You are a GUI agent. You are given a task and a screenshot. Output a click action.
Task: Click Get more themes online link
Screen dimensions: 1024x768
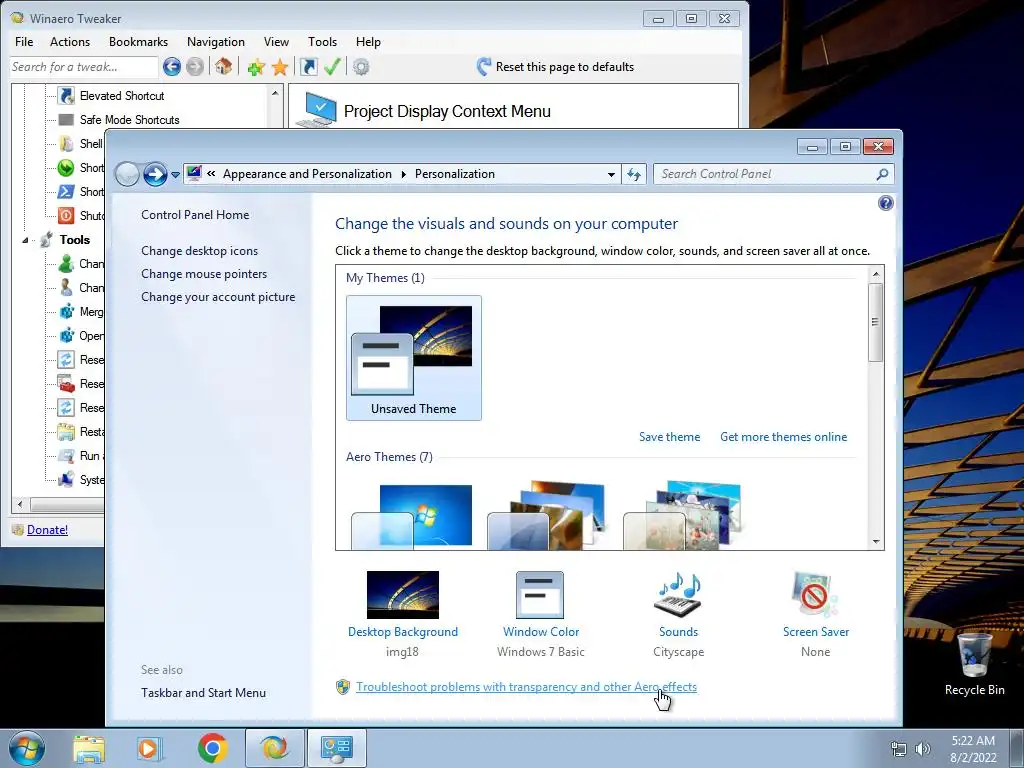783,437
